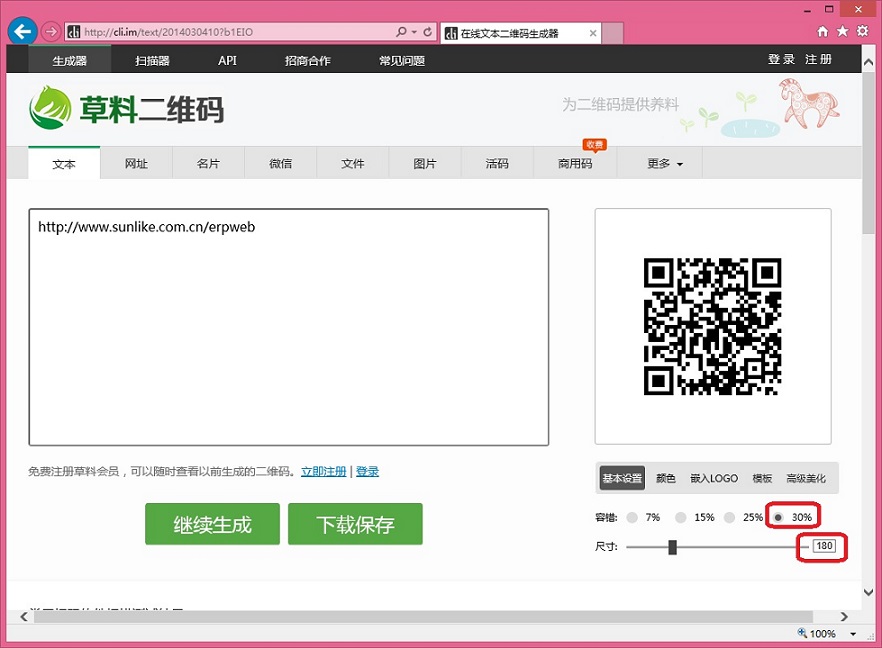Open the 常见问题 navigation item

(x=402, y=60)
